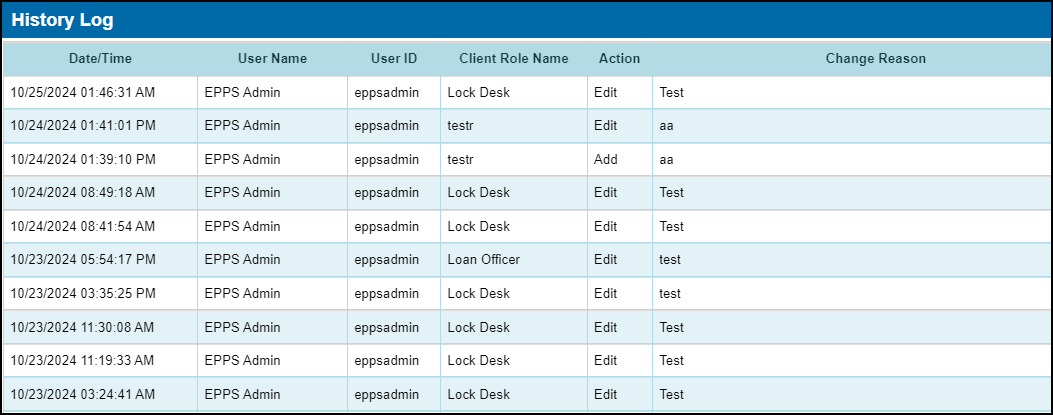This screenshot has height=415, width=1053.
Task: Sort by the Action column header
Action: pos(619,58)
